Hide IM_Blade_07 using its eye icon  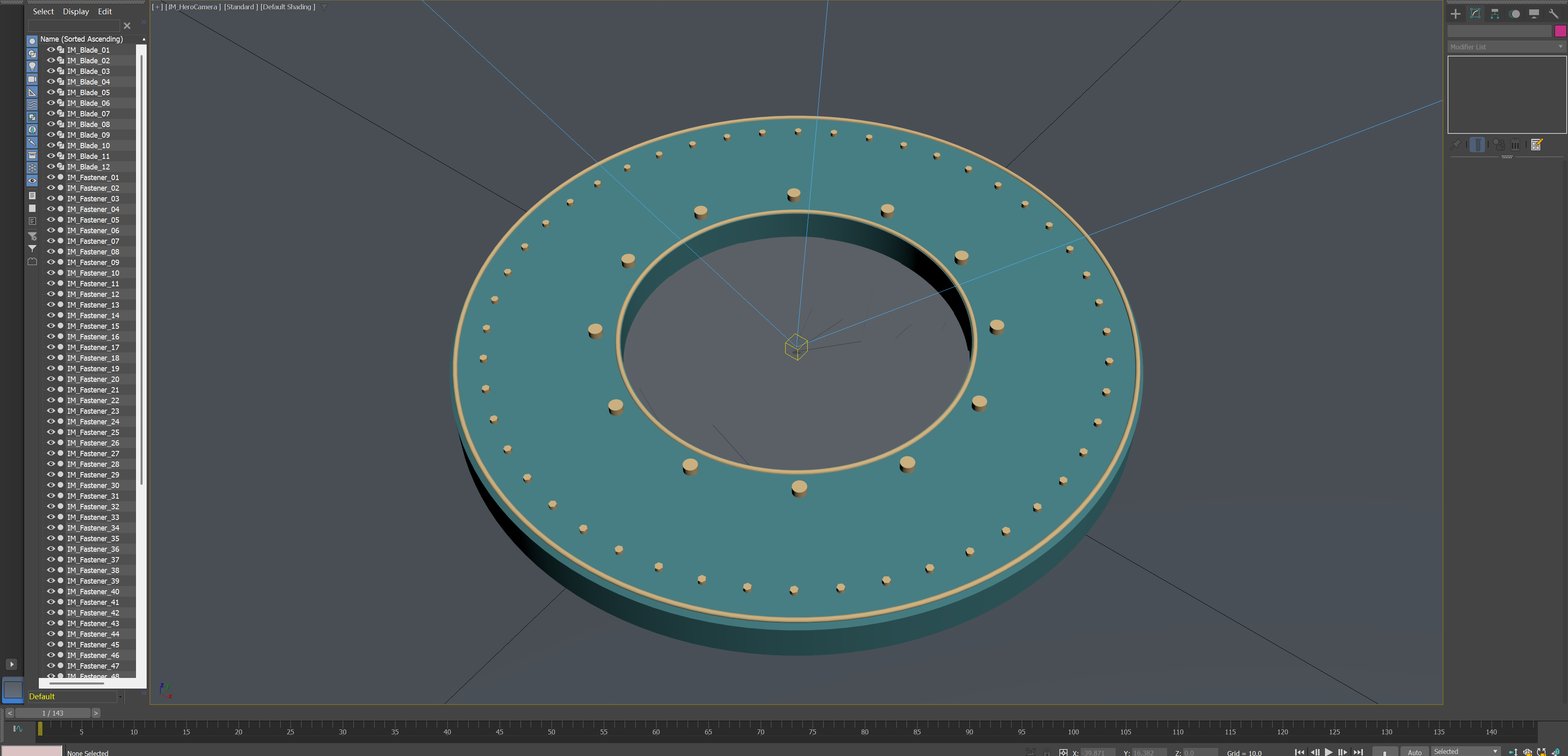pos(51,114)
